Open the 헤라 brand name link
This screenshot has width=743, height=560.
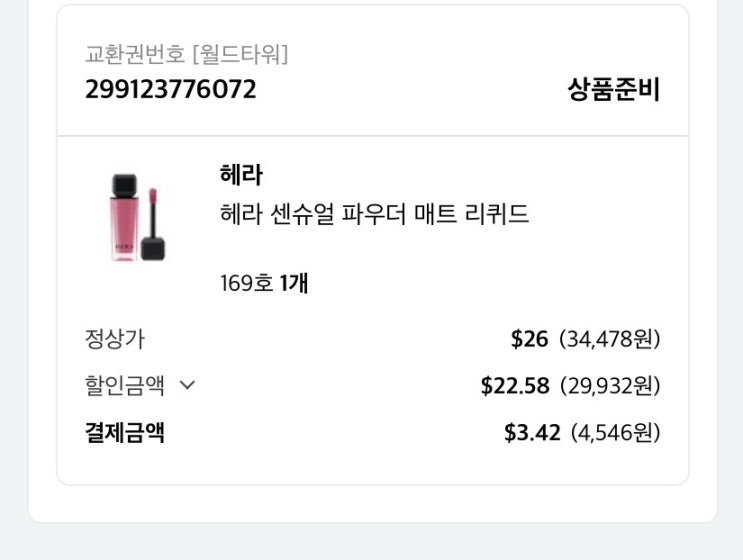tap(241, 174)
